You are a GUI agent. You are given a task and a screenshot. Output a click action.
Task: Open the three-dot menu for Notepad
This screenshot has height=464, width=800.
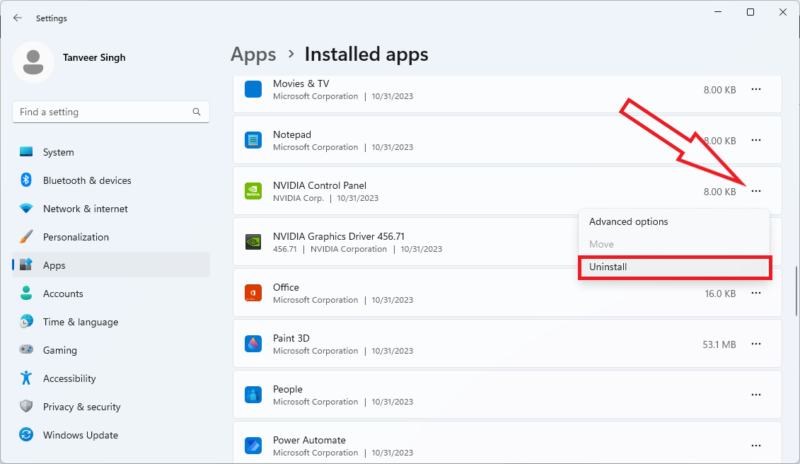(x=756, y=140)
